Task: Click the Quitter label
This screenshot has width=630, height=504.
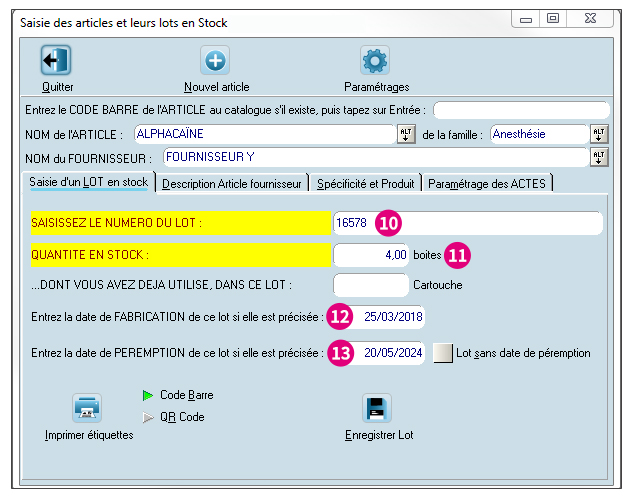Action: pos(57,87)
